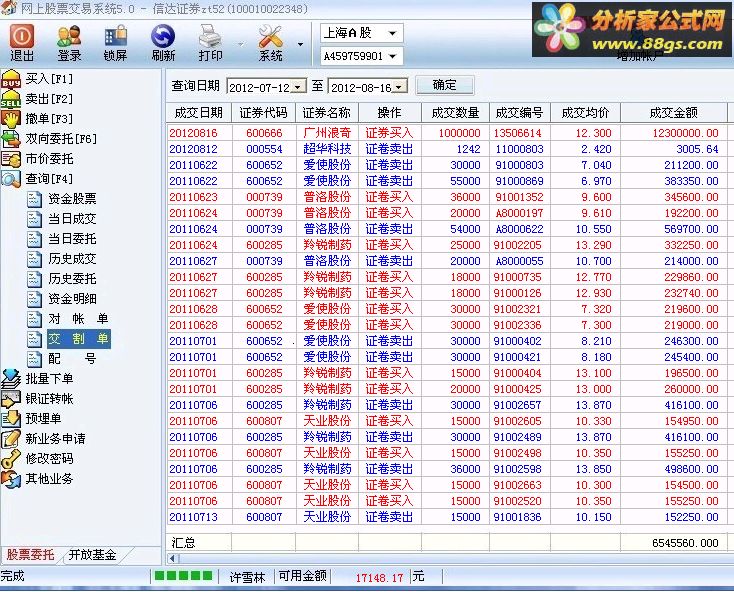Switch to the 开放基金 tab

93,555
